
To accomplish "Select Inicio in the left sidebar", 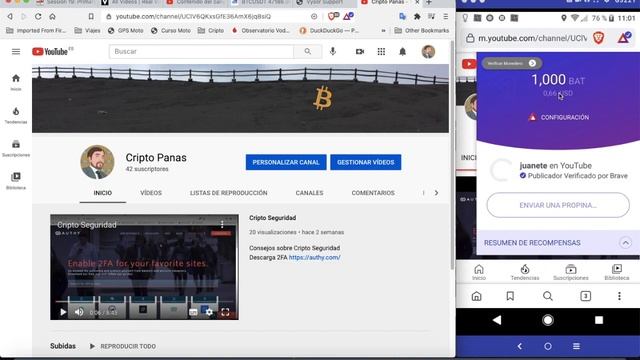I will [x=16, y=82].
